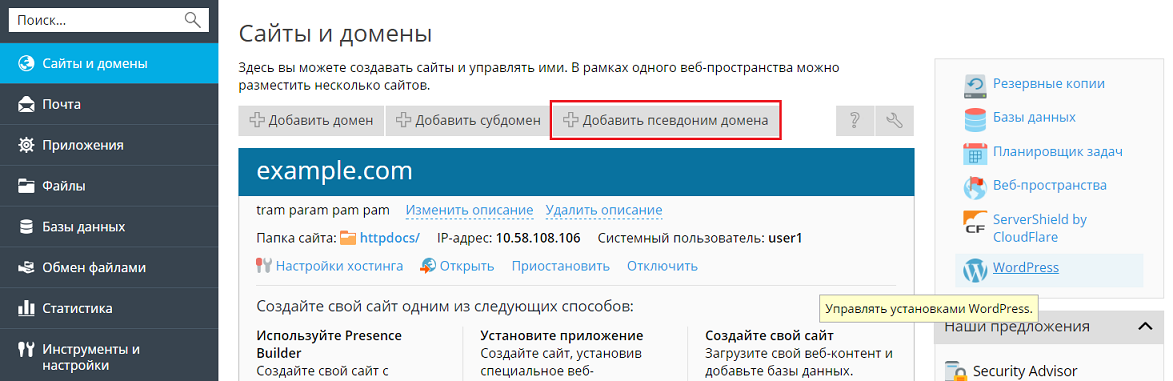Click Создайте свой сайт heading
Viewport: 1173px width, 381px height.
(769, 335)
